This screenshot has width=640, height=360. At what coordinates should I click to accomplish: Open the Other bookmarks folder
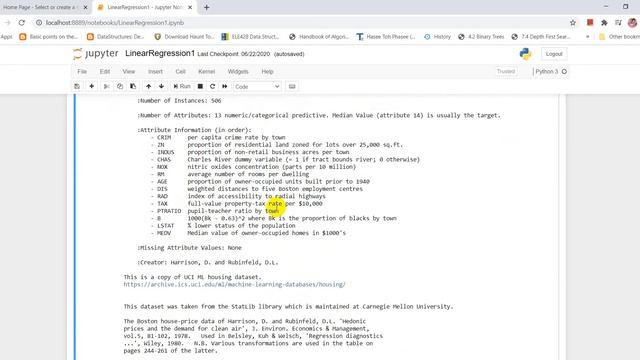pyautogui.click(x=619, y=37)
